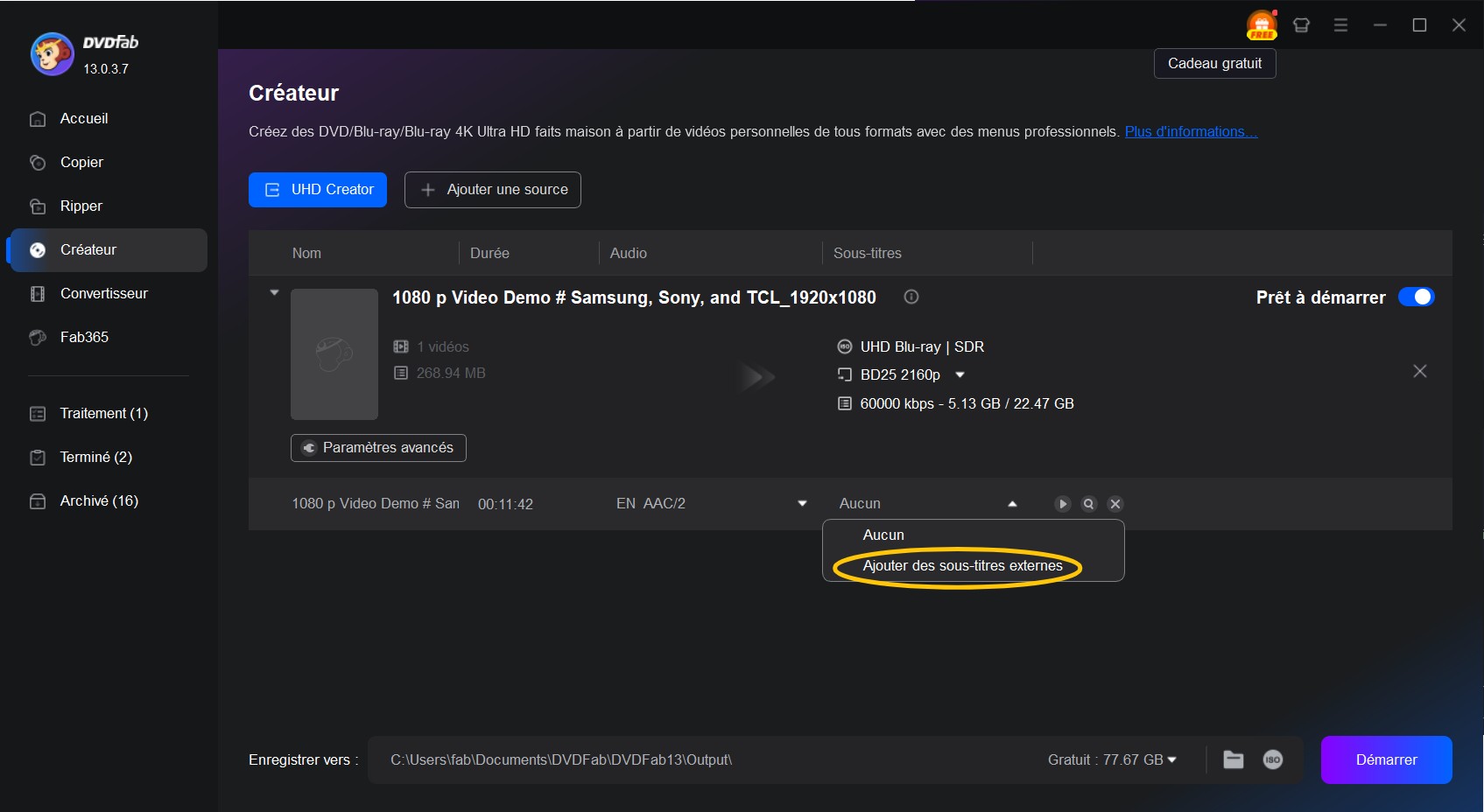Select Aucun in the subtitle list
1484x812 pixels.
point(883,535)
